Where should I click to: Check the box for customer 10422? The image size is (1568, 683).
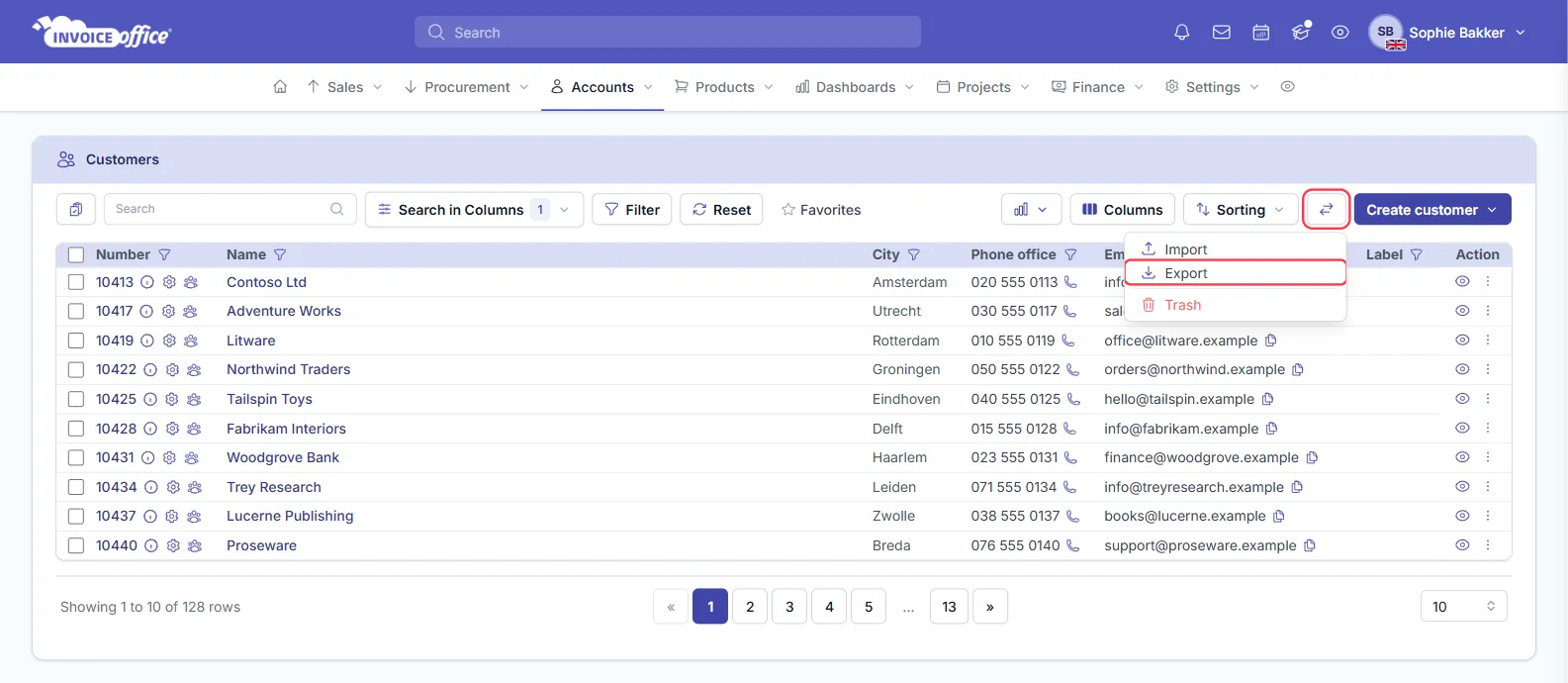coord(76,369)
